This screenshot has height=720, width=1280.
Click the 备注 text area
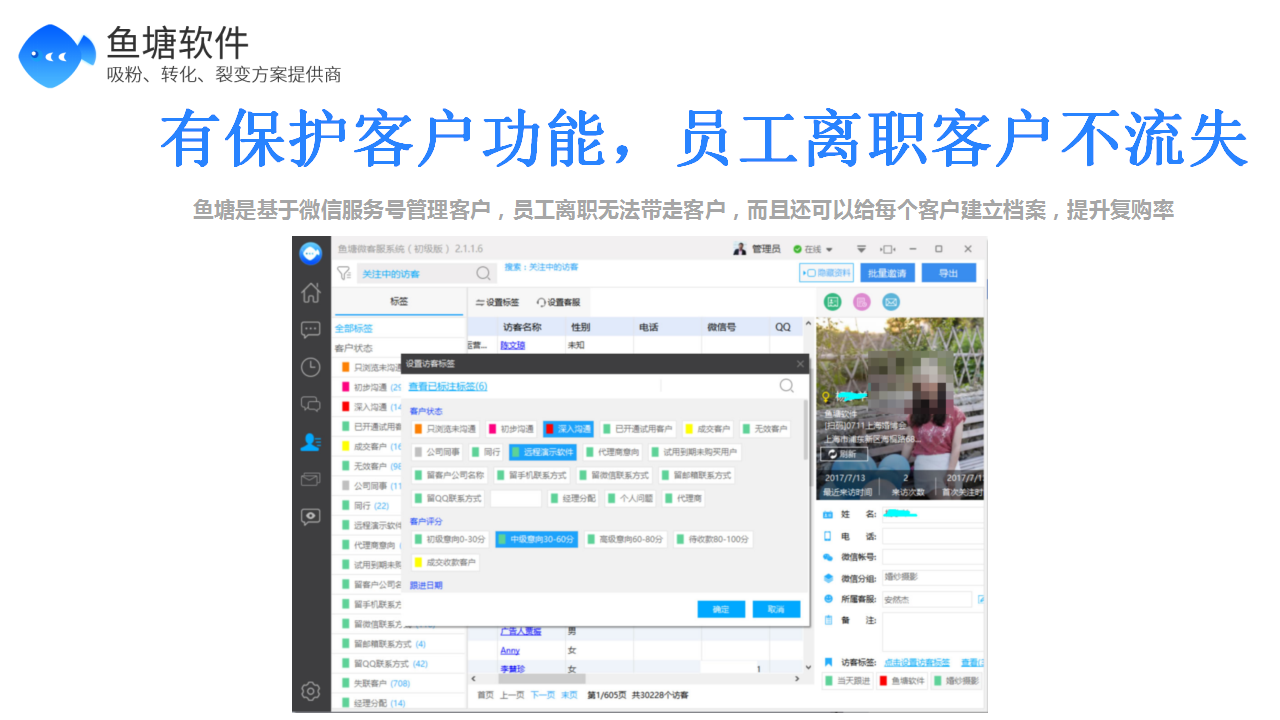pyautogui.click(x=933, y=632)
